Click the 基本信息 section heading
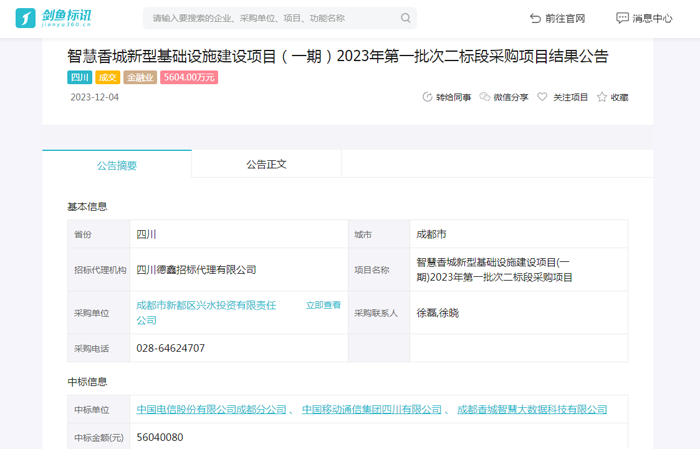 87,207
